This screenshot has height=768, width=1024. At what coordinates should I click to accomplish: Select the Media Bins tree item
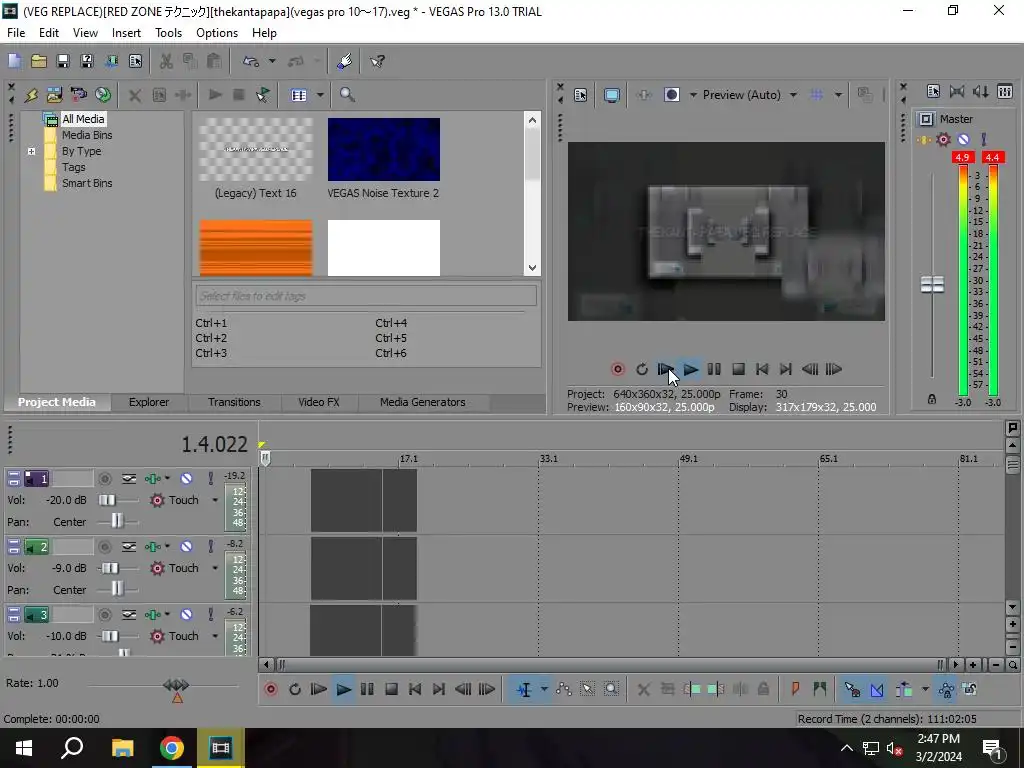click(87, 135)
